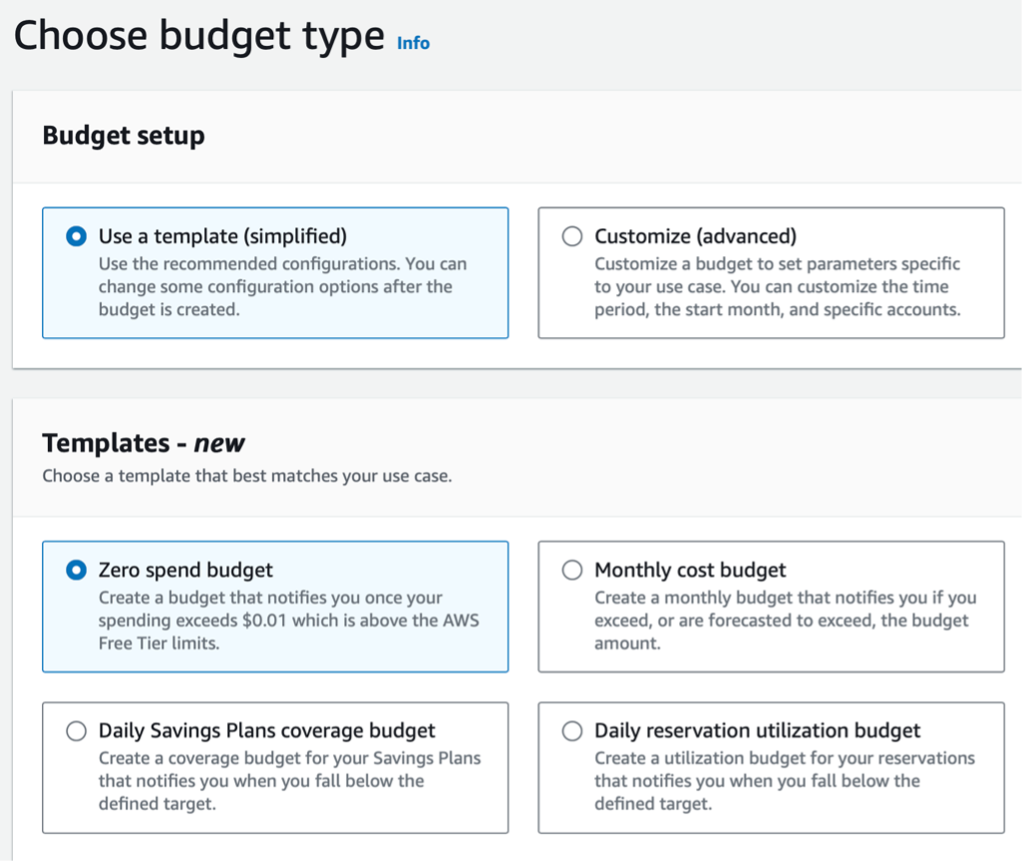The image size is (1026, 864).
Task: Open the Info link next to the heading
Action: pos(413,43)
